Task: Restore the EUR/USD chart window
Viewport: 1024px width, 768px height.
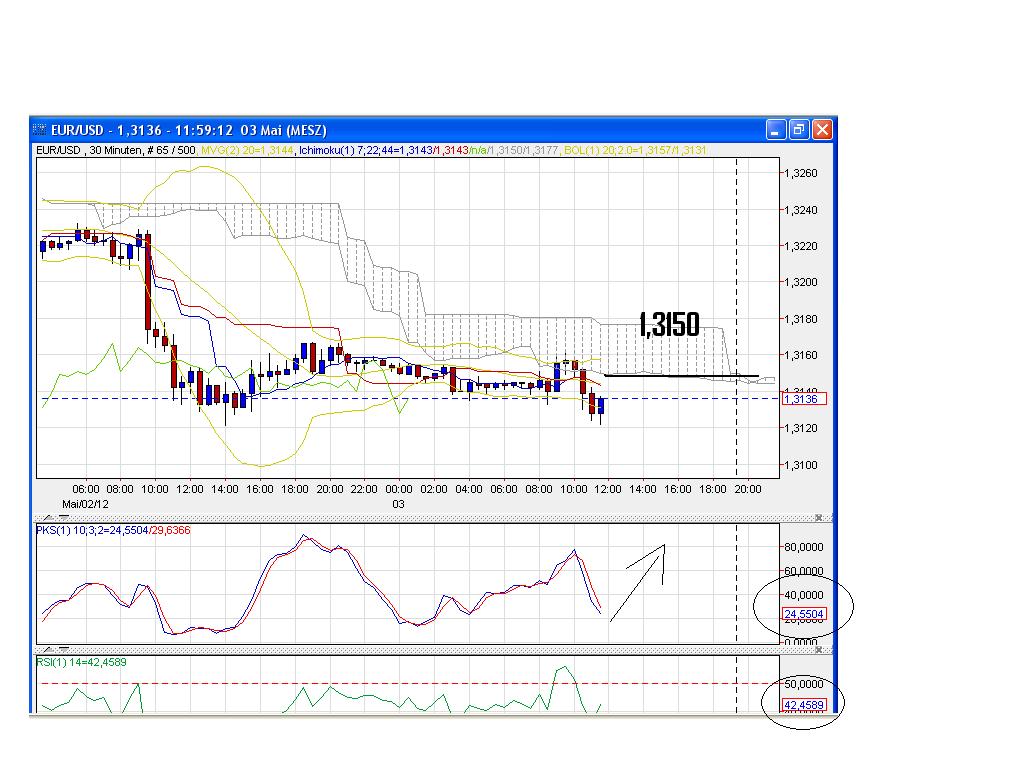Action: point(798,129)
